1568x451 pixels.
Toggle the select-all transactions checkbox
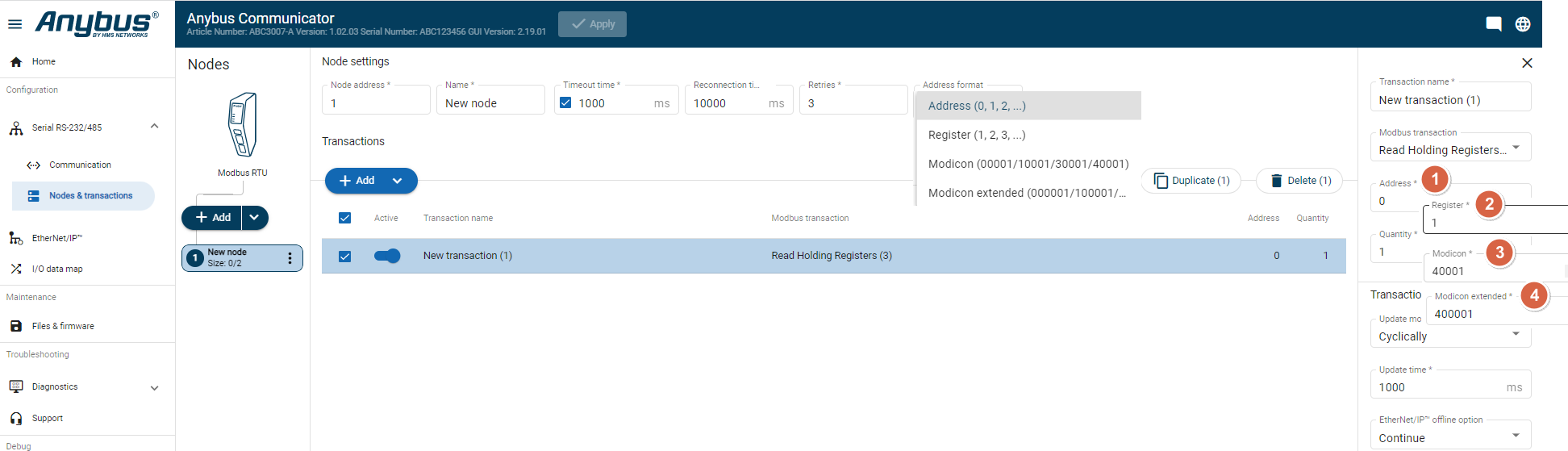pyautogui.click(x=344, y=218)
